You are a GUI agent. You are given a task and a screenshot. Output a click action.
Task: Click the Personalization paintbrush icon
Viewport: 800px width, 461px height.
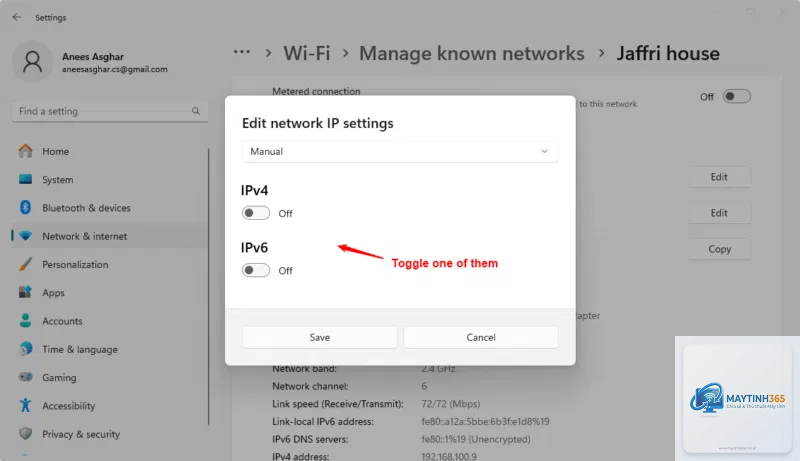pos(25,264)
